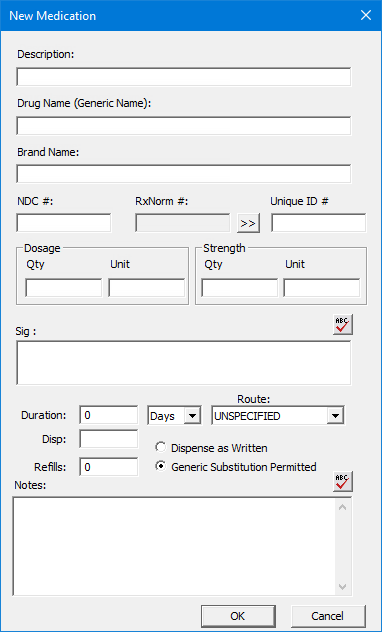Close the New Medication dialog
Image resolution: width=382 pixels, height=632 pixels.
(x=365, y=16)
